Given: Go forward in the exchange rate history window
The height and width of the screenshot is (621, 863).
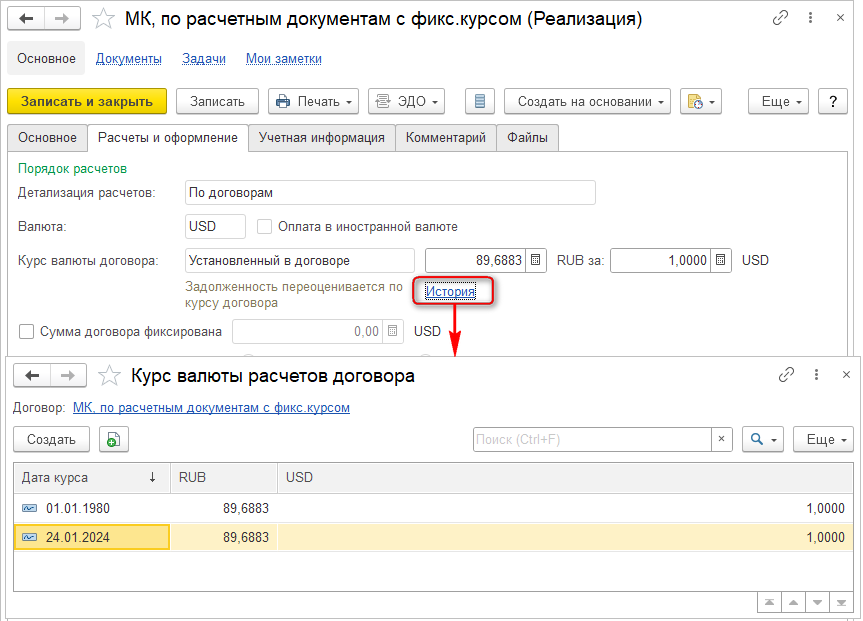Looking at the screenshot, I should [x=68, y=375].
